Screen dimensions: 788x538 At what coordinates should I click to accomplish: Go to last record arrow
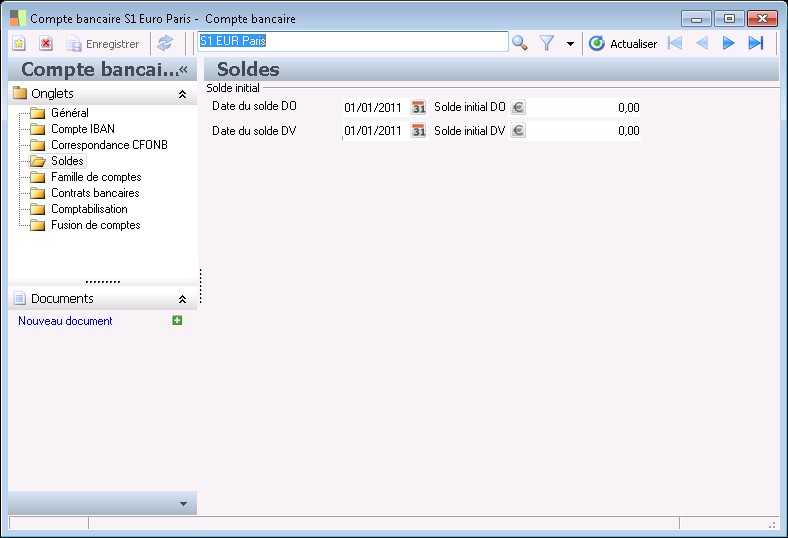[756, 43]
